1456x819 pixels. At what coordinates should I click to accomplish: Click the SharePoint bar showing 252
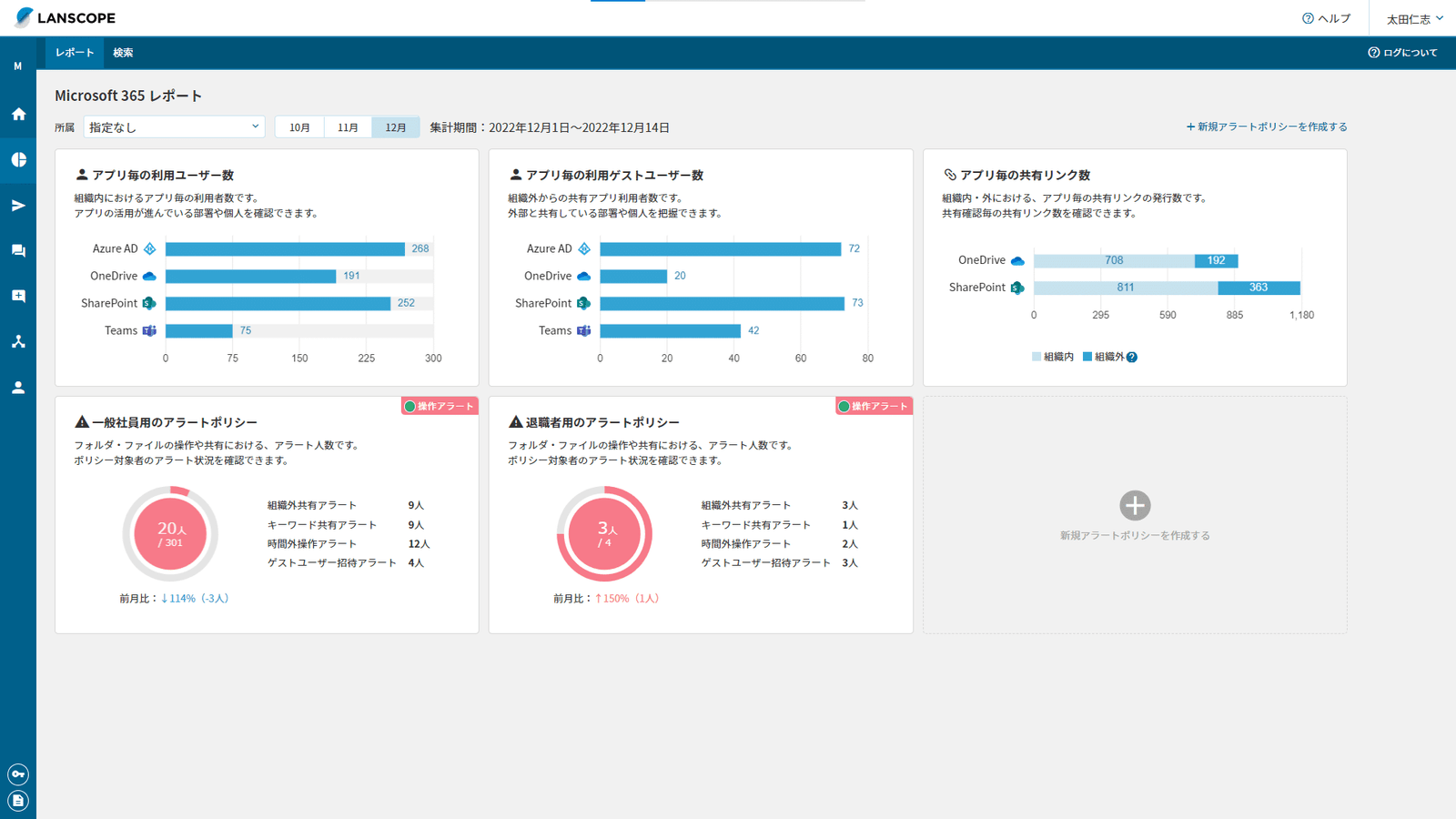pos(278,303)
